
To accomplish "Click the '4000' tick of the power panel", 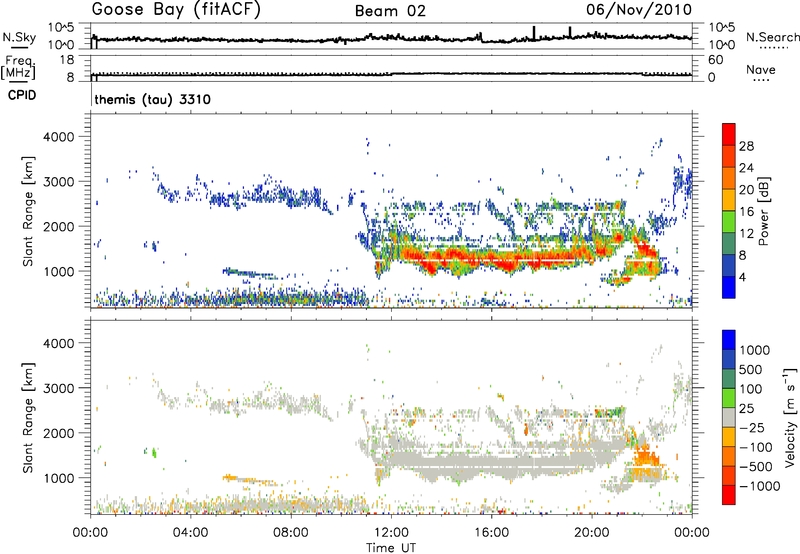I will pos(58,137).
